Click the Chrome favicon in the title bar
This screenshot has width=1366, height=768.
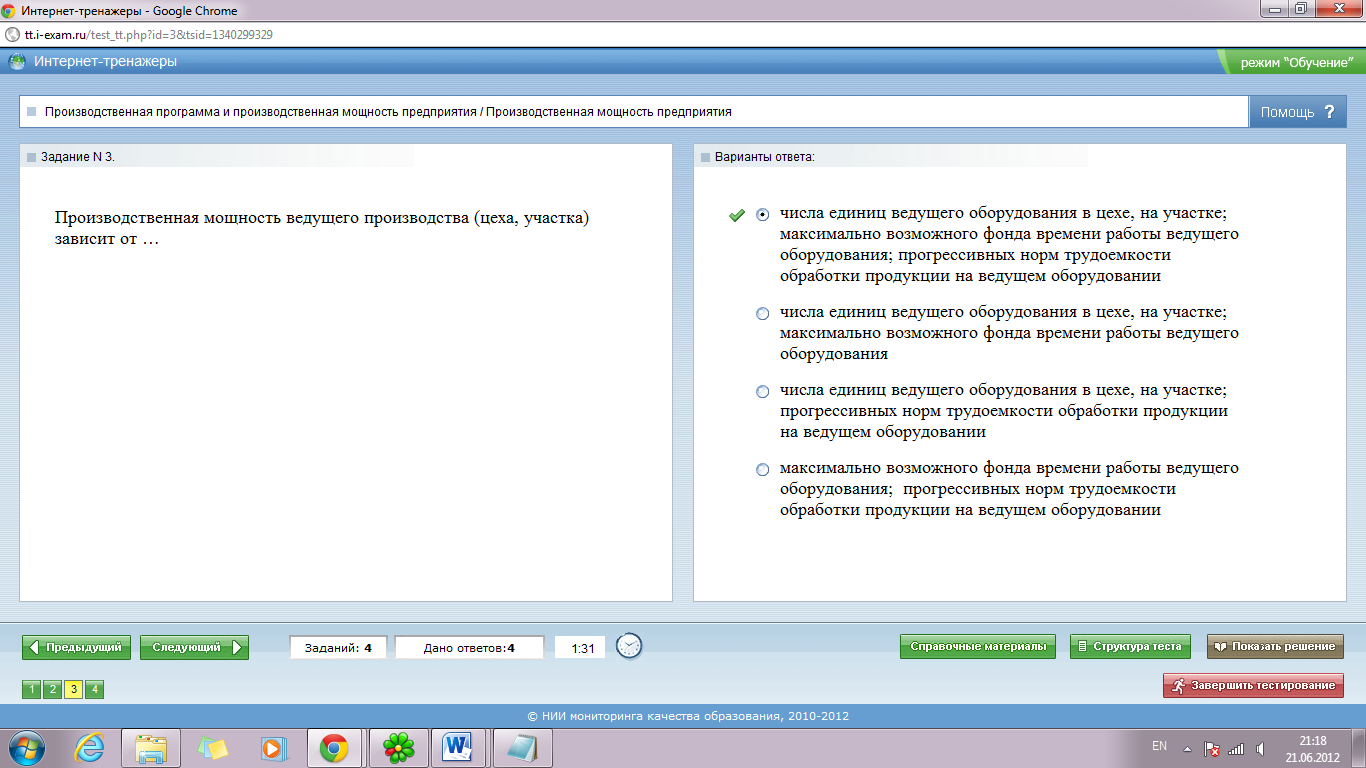9,10
